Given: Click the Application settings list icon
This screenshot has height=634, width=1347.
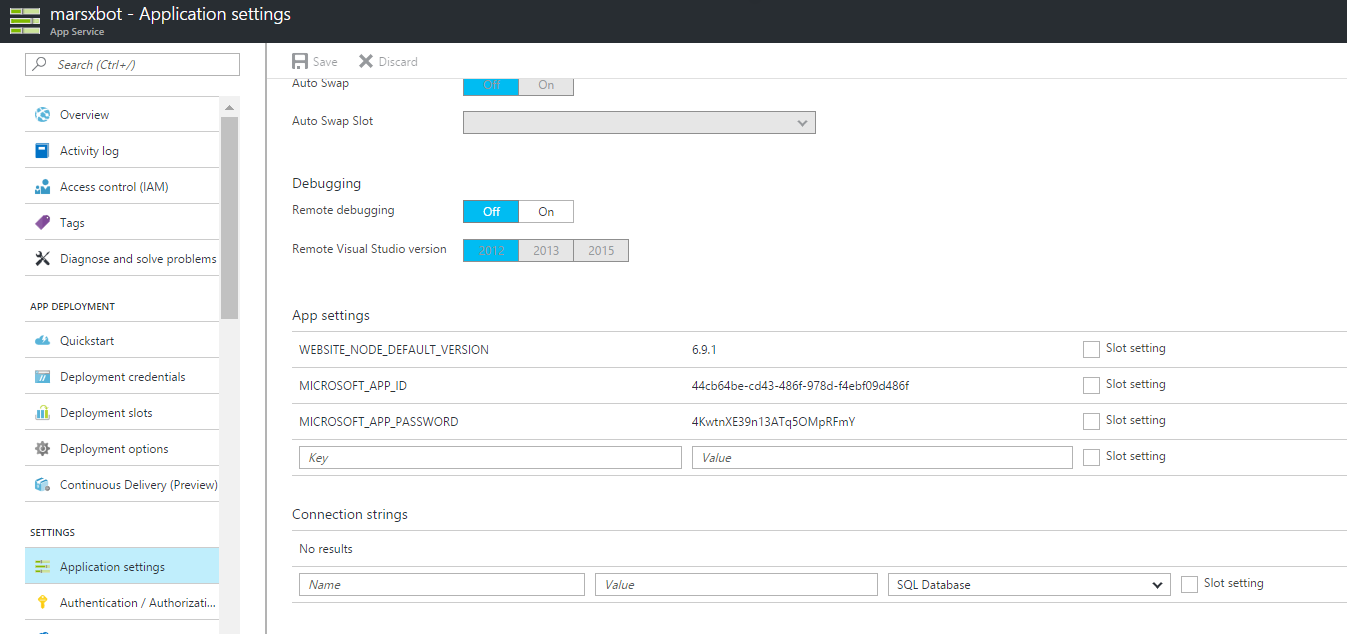Looking at the screenshot, I should [x=42, y=567].
